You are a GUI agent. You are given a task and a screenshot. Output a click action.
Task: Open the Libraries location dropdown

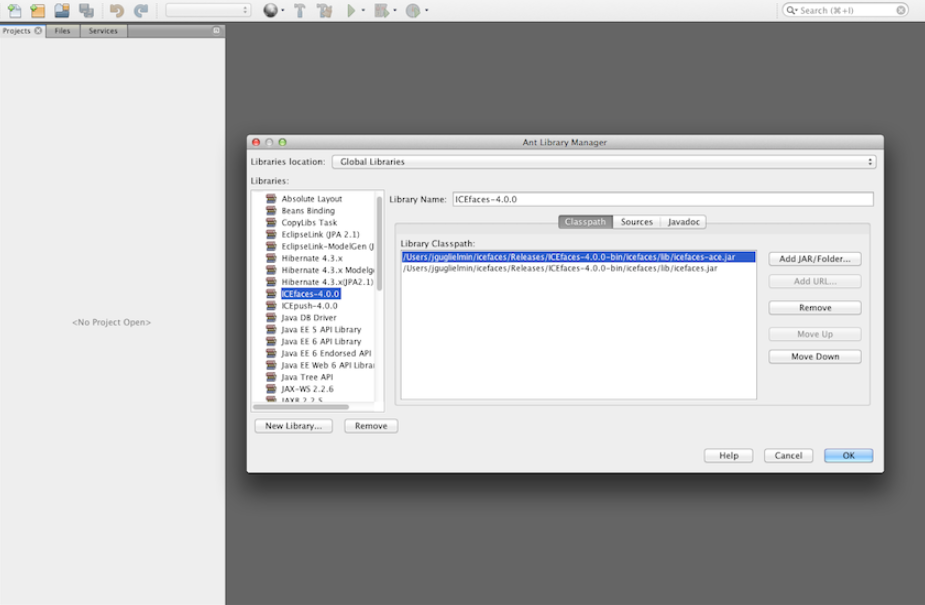(x=605, y=162)
